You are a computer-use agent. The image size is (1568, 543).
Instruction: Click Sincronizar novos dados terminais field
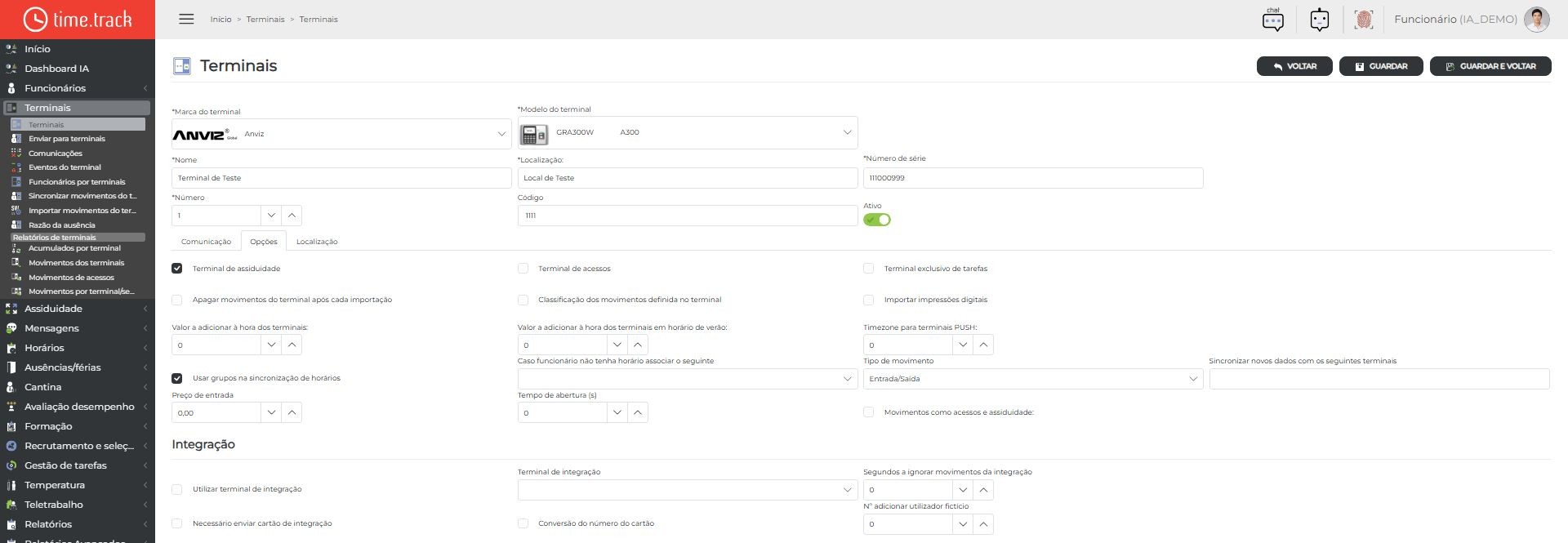[x=1379, y=379]
